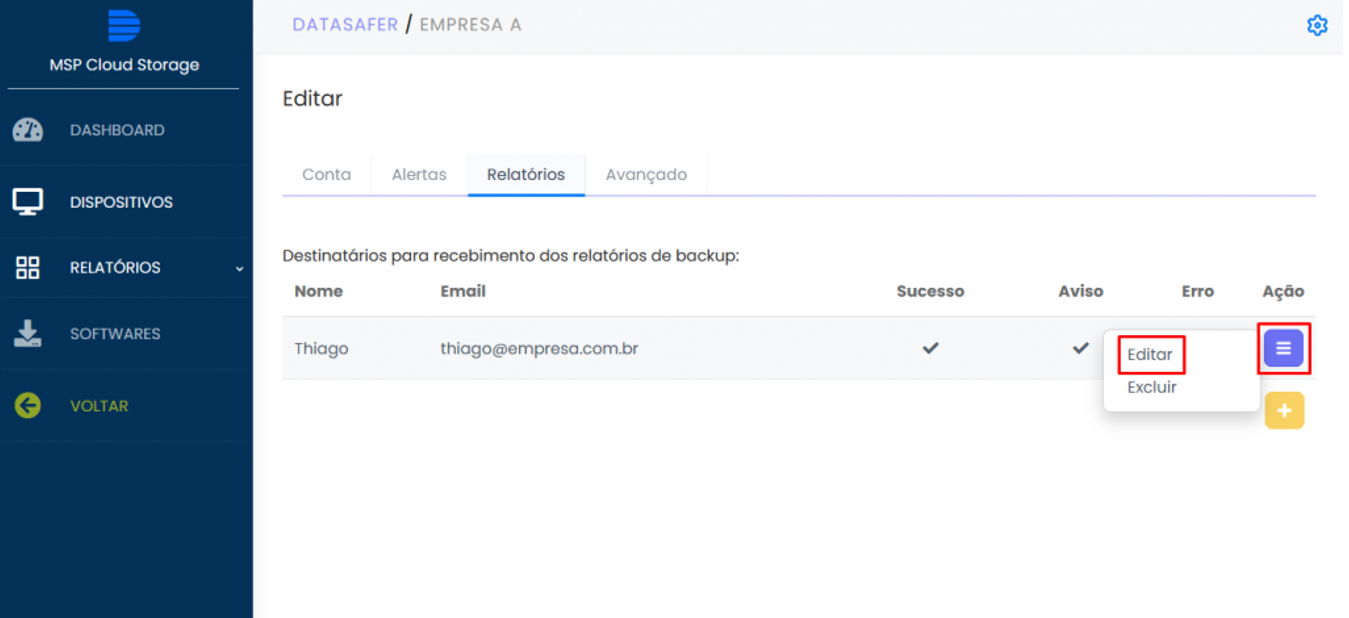Viewport: 1349px width, 618px height.
Task: Switch to the Conta tab
Action: (327, 175)
